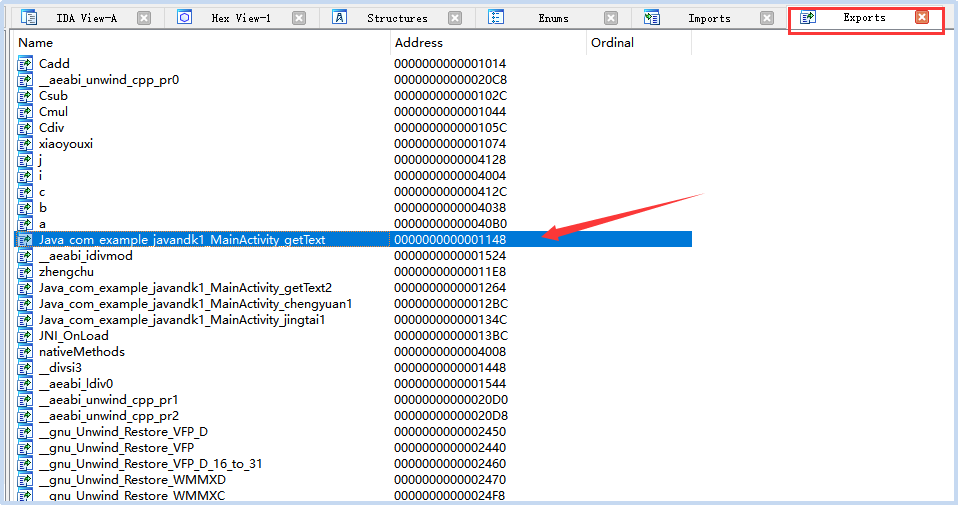Select the MainActivity_getText2 export name

coord(185,288)
